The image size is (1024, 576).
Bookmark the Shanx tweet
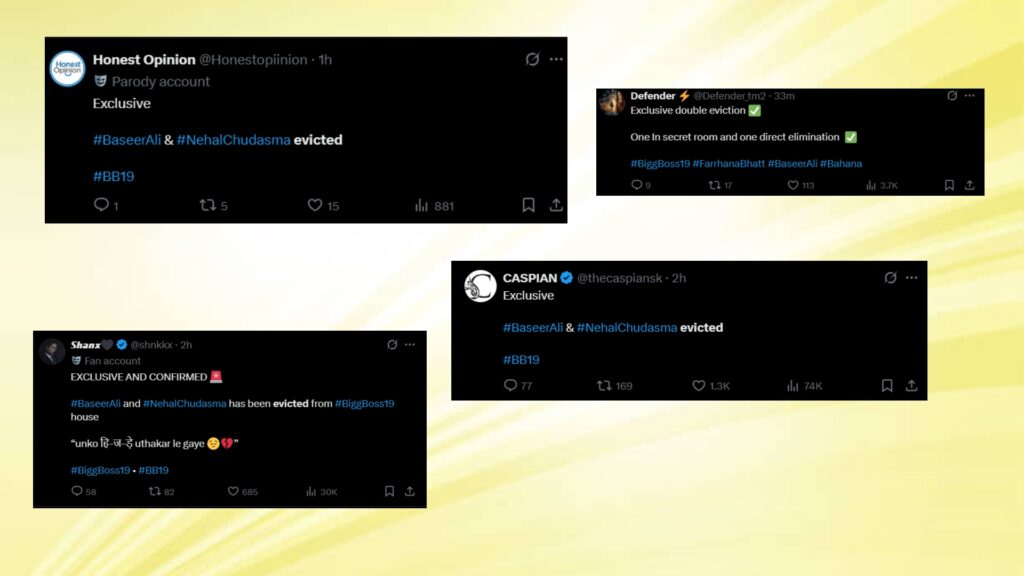click(389, 491)
